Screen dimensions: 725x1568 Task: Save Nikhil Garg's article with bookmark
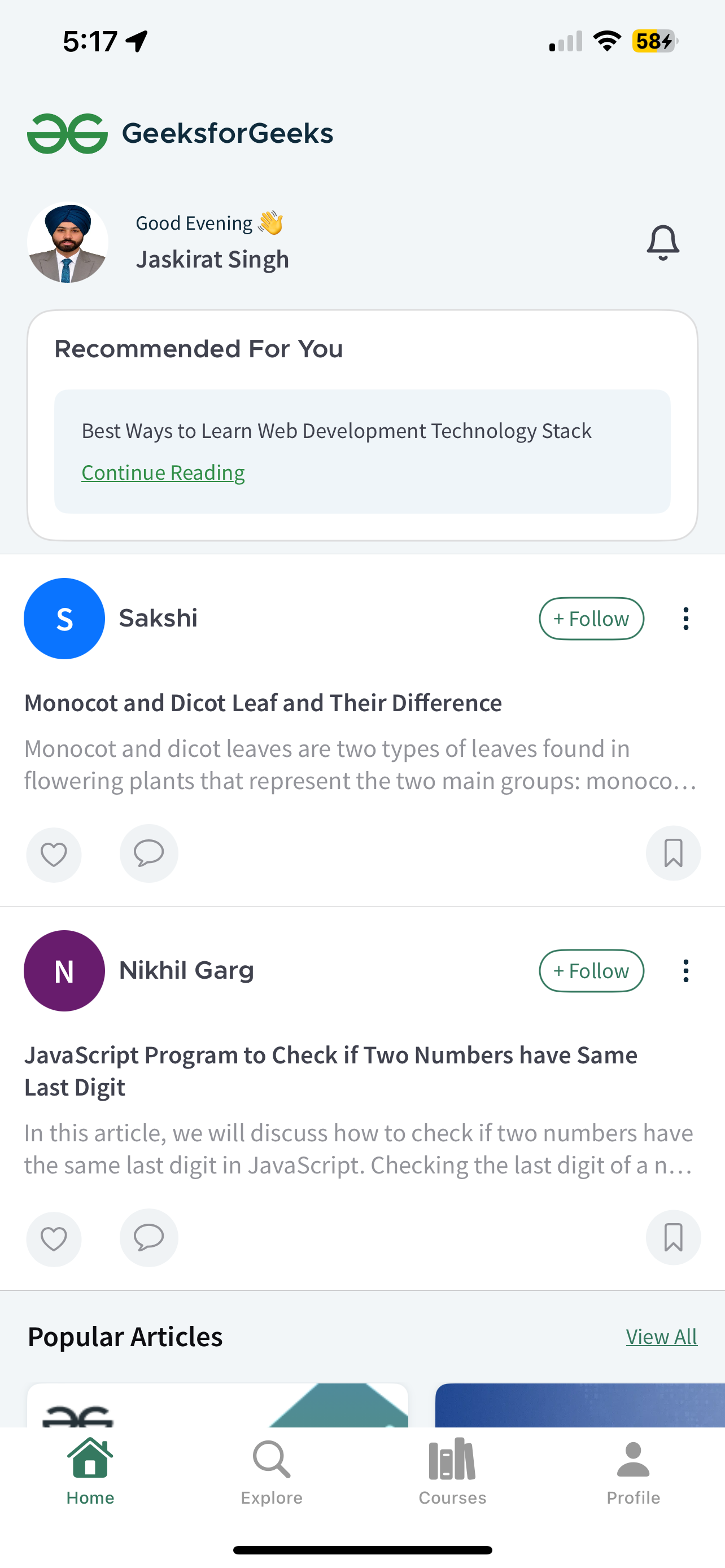[672, 1237]
